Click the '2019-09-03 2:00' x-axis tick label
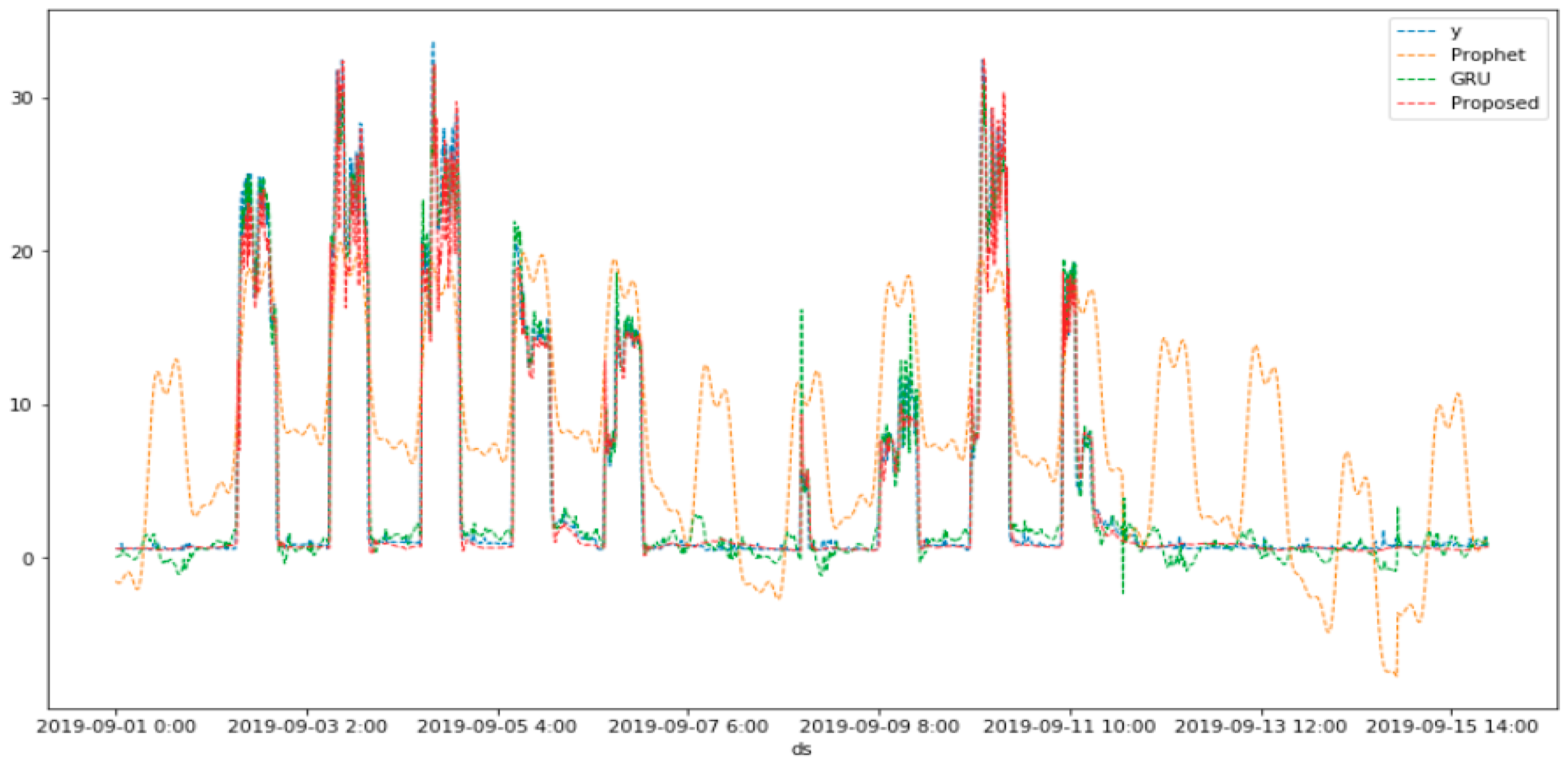 tap(307, 726)
